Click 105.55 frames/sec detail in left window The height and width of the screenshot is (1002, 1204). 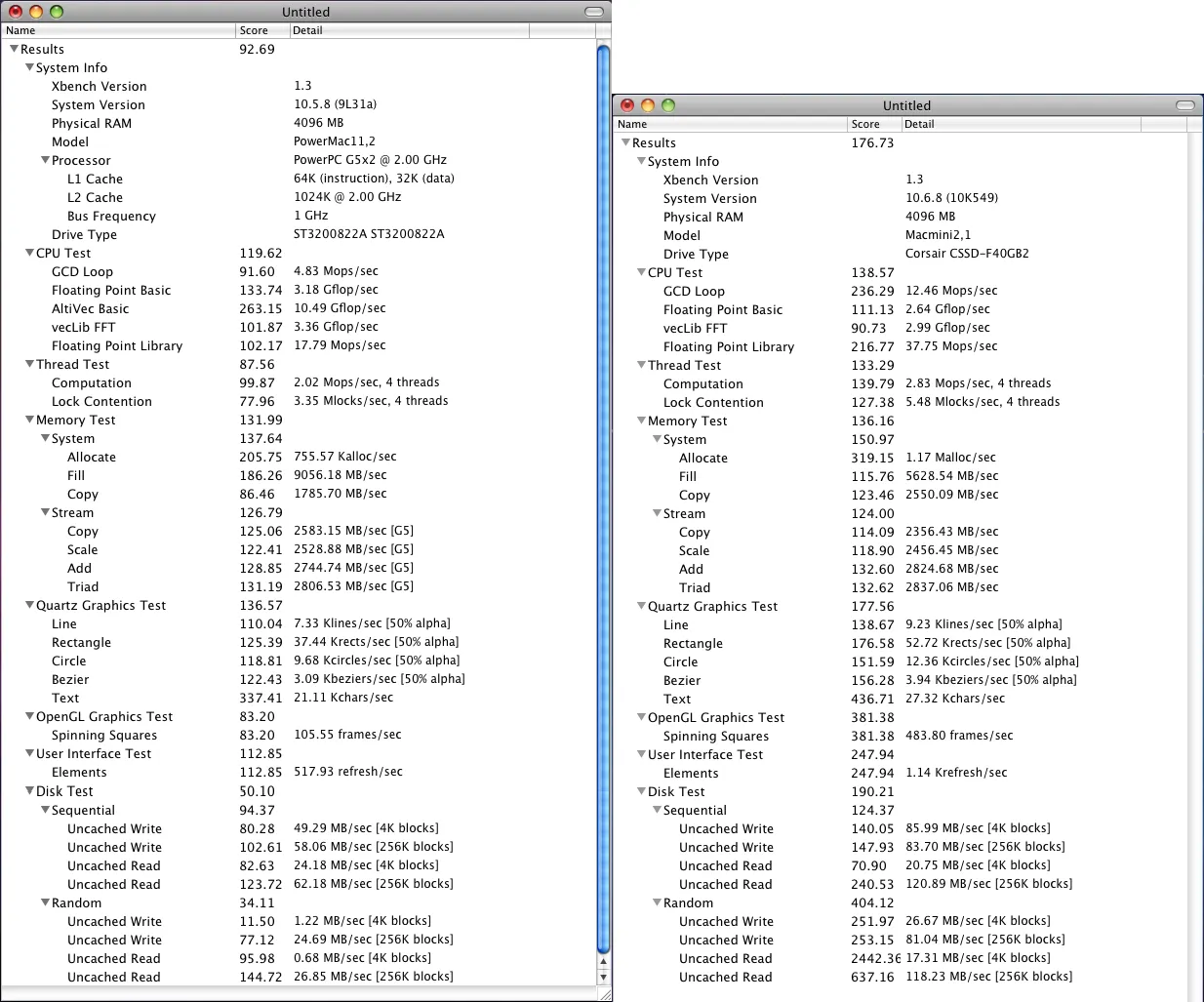coord(347,735)
